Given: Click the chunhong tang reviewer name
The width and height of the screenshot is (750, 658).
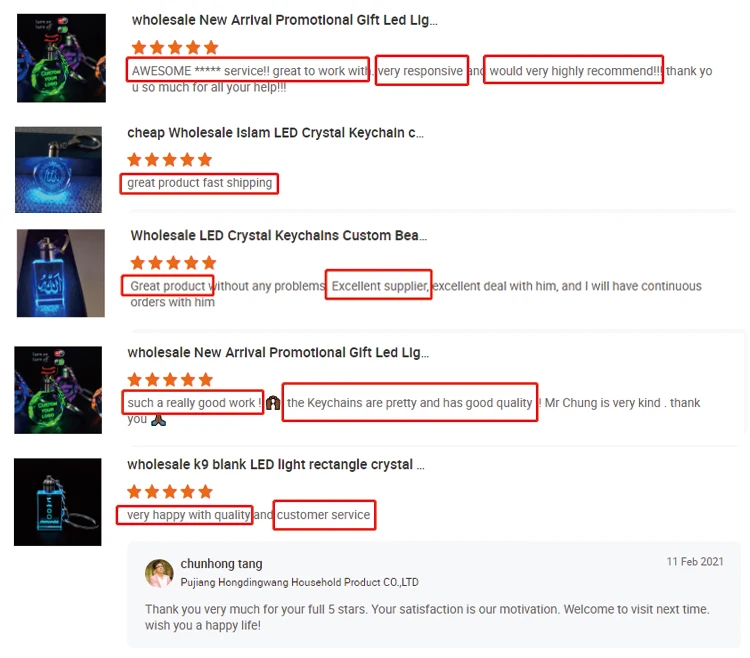Looking at the screenshot, I should (221, 564).
